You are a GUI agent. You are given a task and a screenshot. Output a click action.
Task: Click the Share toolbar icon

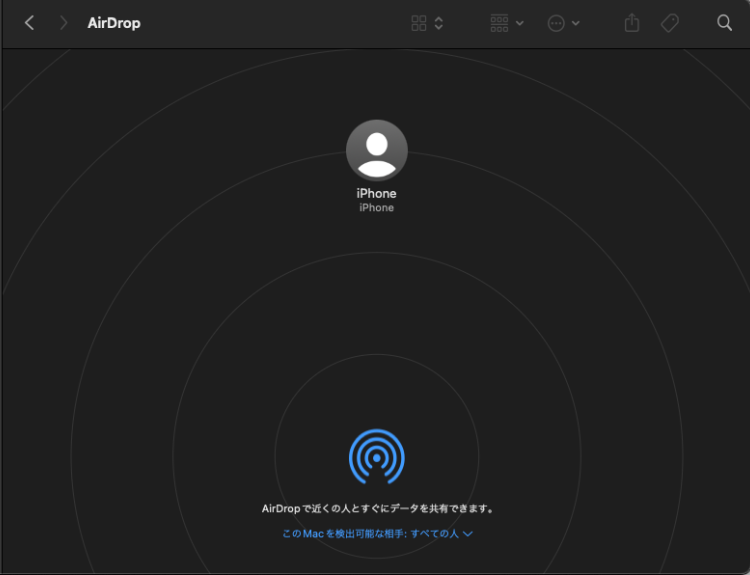632,22
